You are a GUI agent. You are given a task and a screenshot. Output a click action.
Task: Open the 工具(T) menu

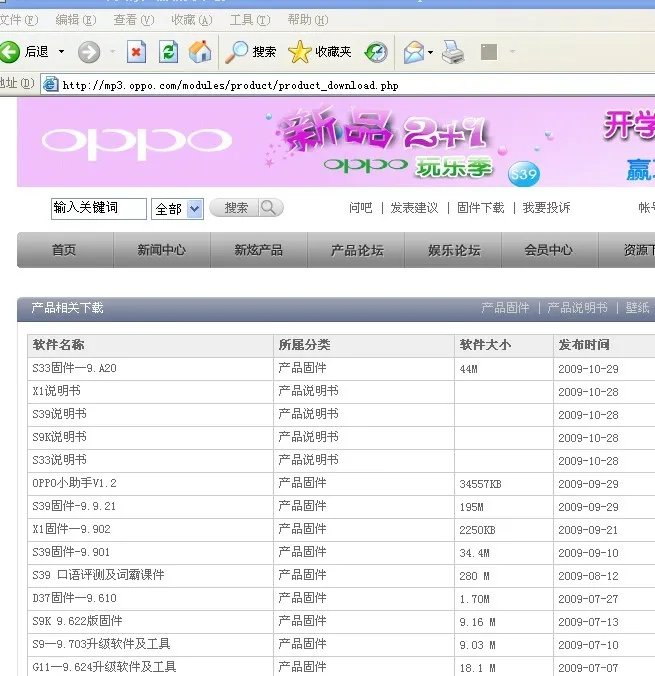[250, 20]
